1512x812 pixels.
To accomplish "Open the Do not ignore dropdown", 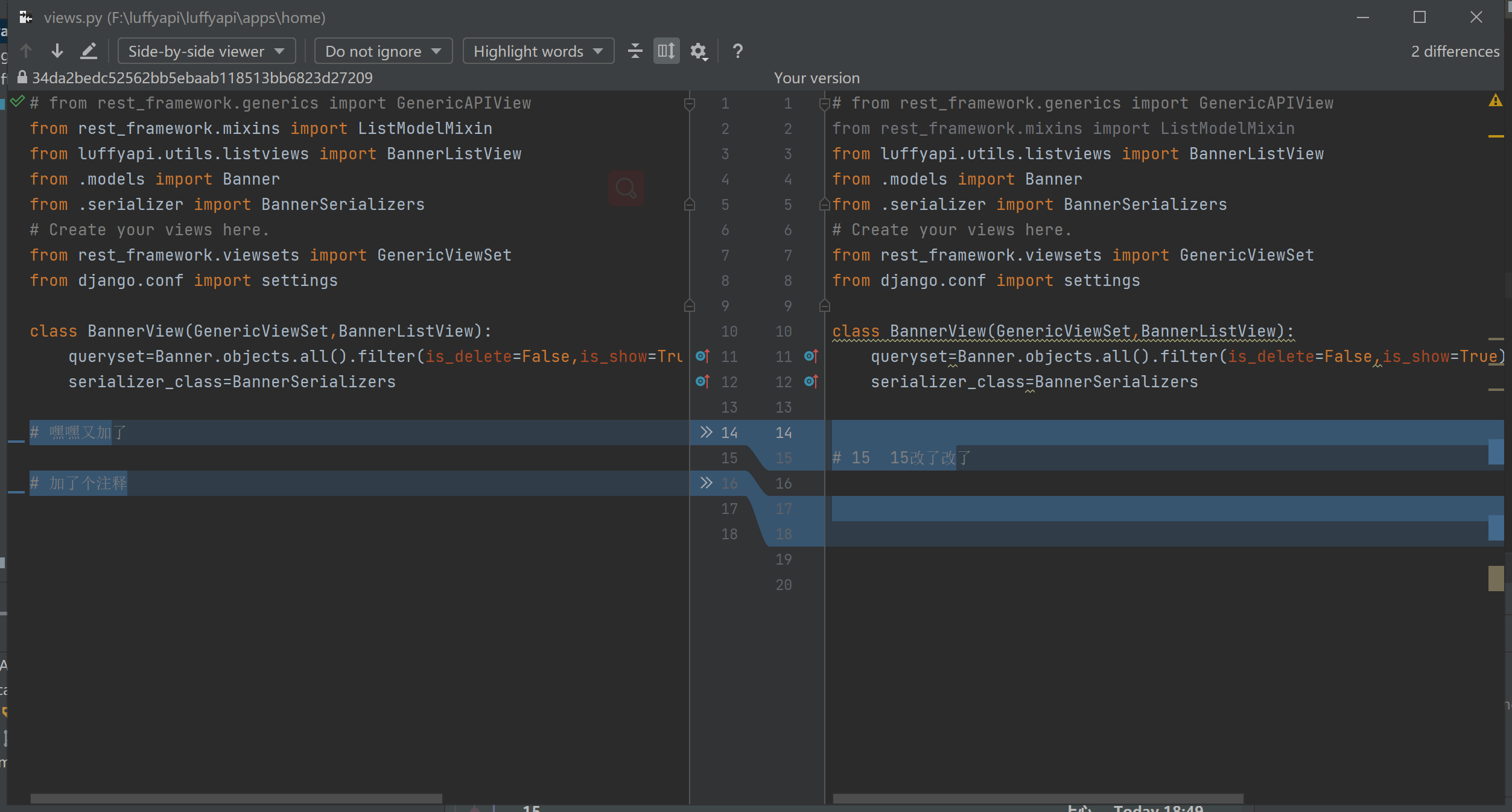I will point(383,51).
